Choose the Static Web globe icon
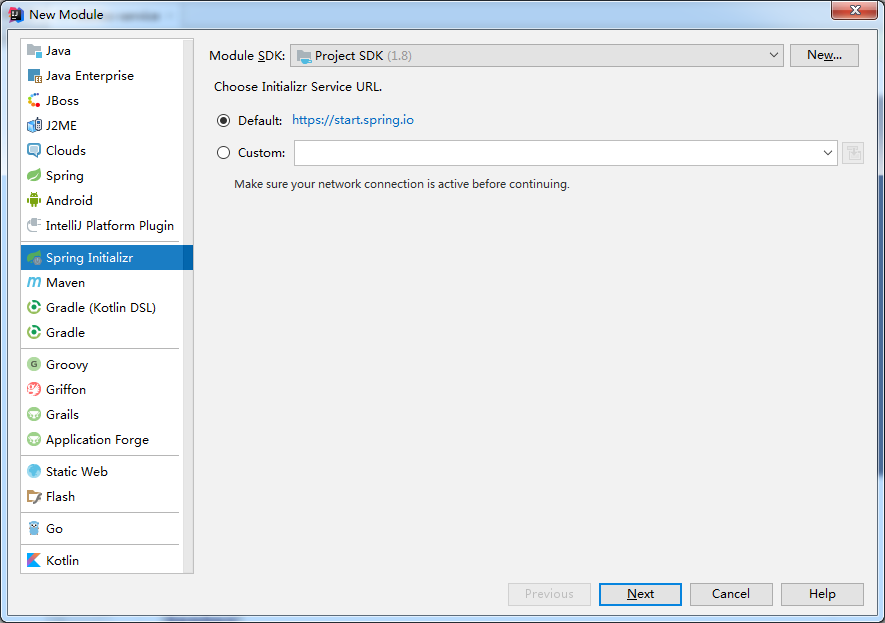 (34, 471)
